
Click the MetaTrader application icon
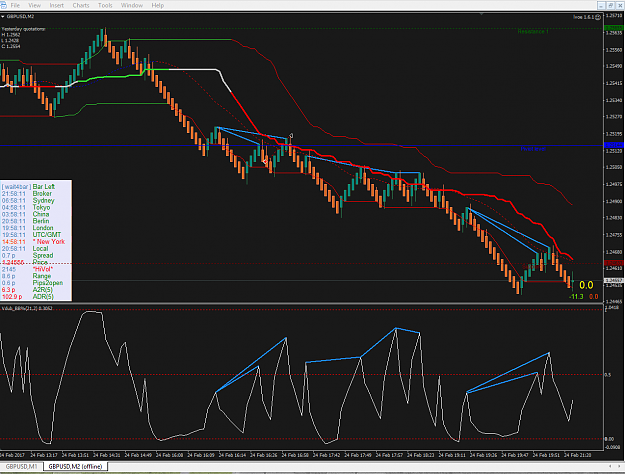3,5
